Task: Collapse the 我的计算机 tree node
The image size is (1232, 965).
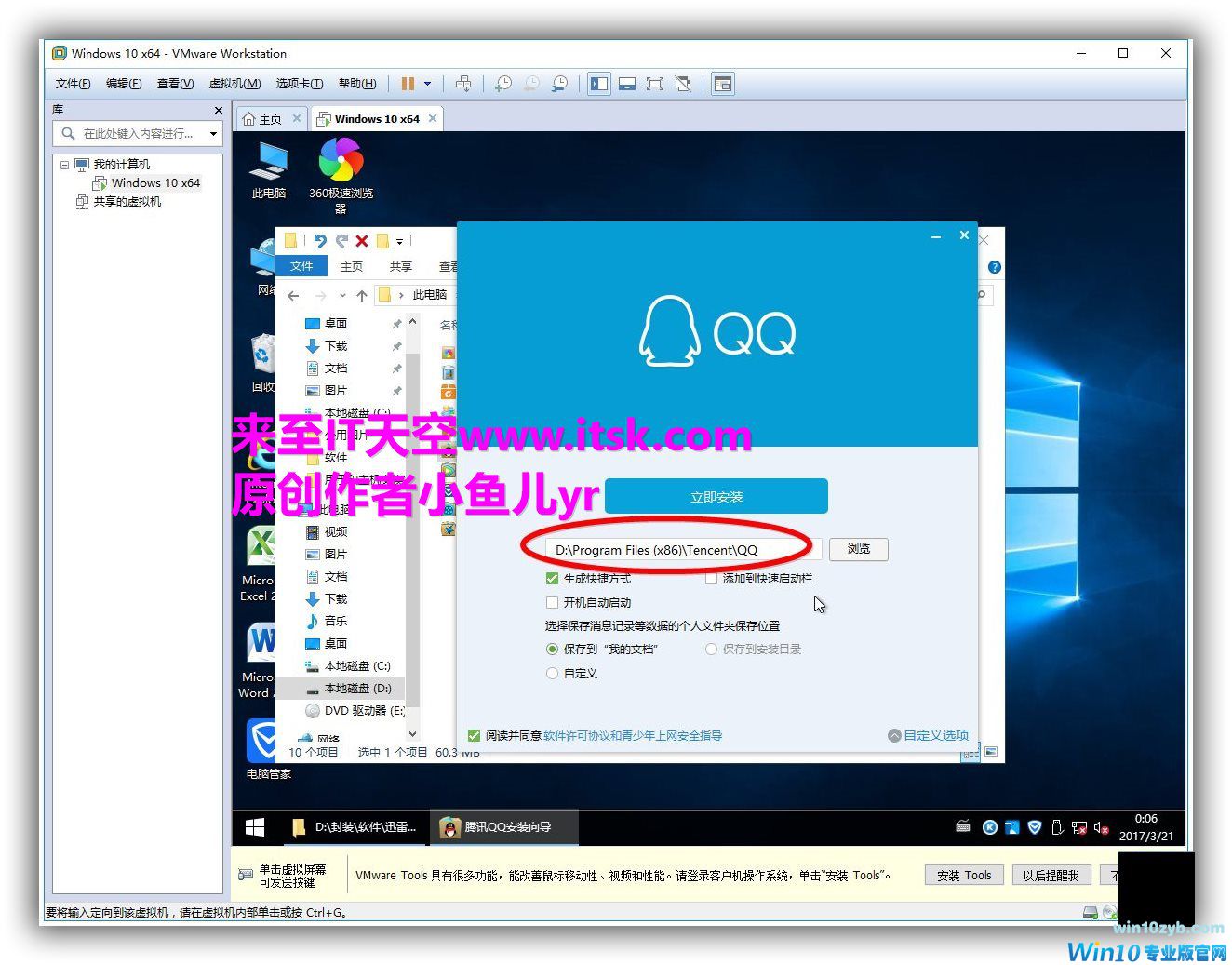Action: [x=64, y=165]
